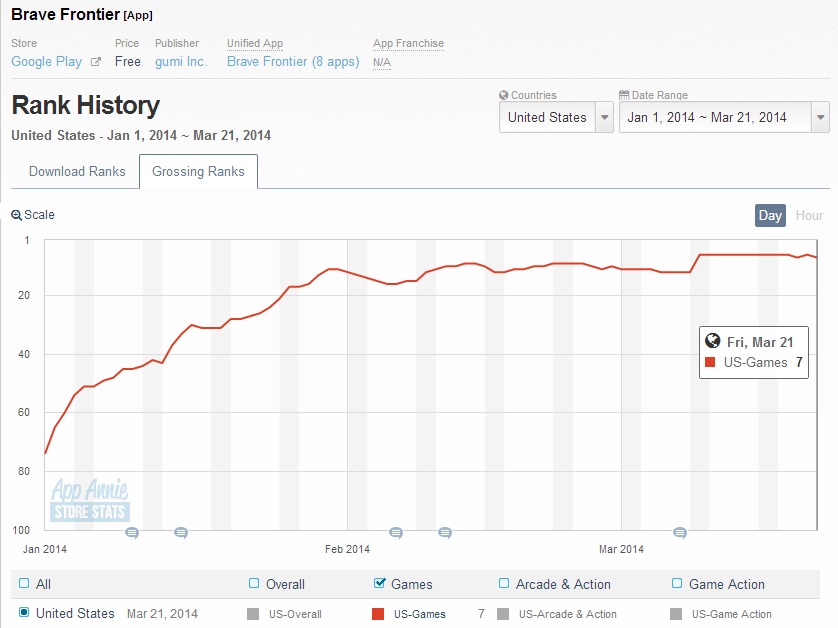Open the first event comment marker in January
Viewport: 838px width, 628px height.
point(132,532)
